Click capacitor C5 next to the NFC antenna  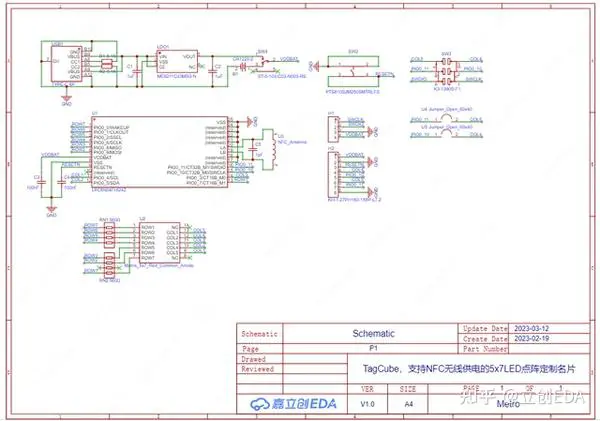tap(252, 149)
